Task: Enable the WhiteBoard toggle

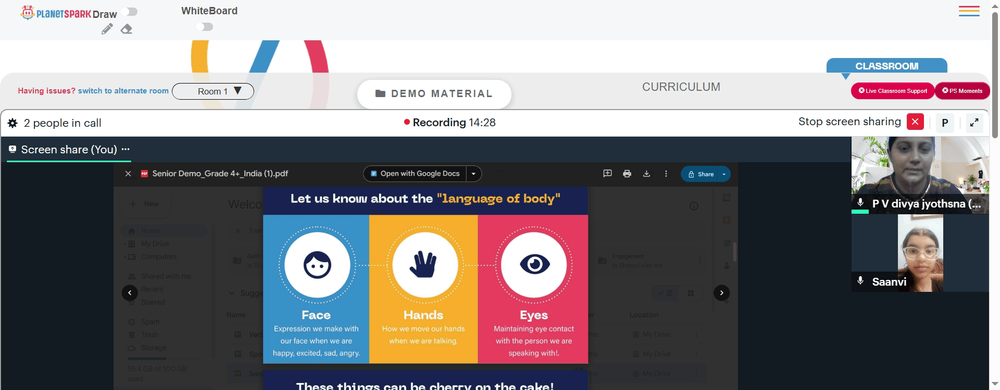Action: click(205, 27)
